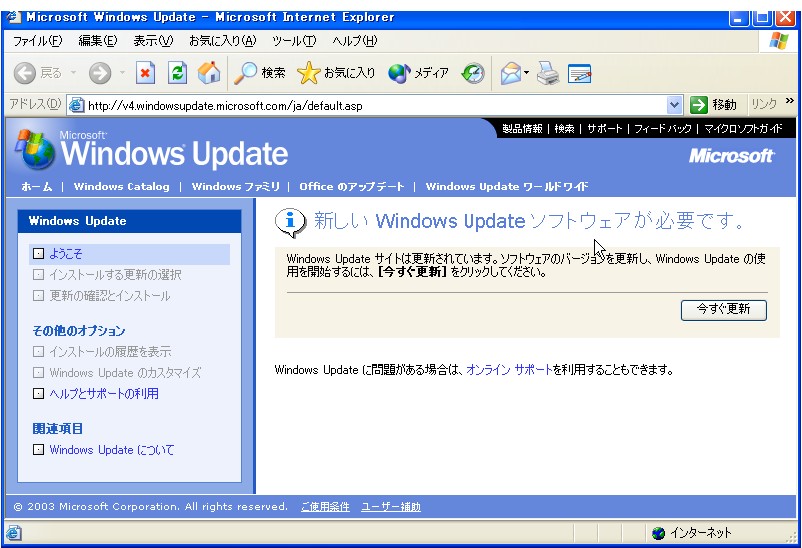Go to Home page house icon
This screenshot has width=802, height=548.
coord(209,73)
